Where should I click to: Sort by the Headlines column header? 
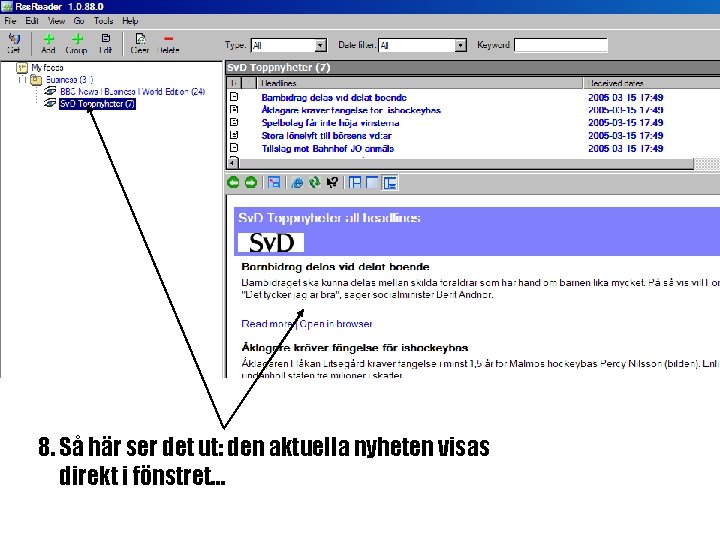(419, 83)
